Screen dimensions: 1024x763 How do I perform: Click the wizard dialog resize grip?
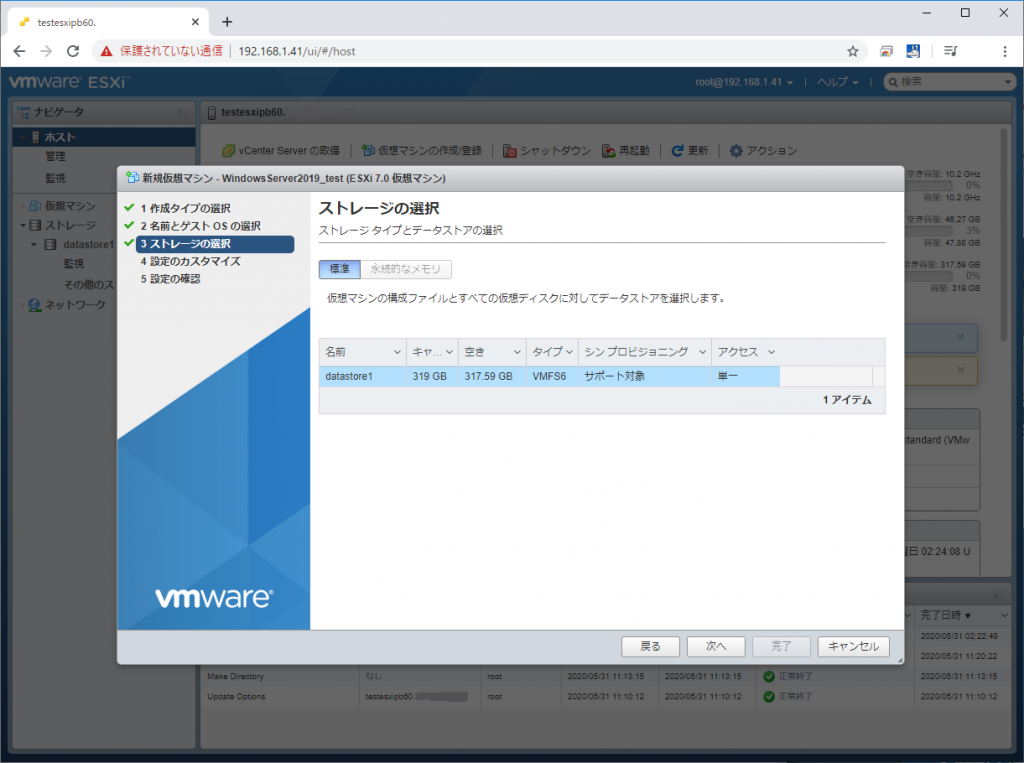[900, 660]
